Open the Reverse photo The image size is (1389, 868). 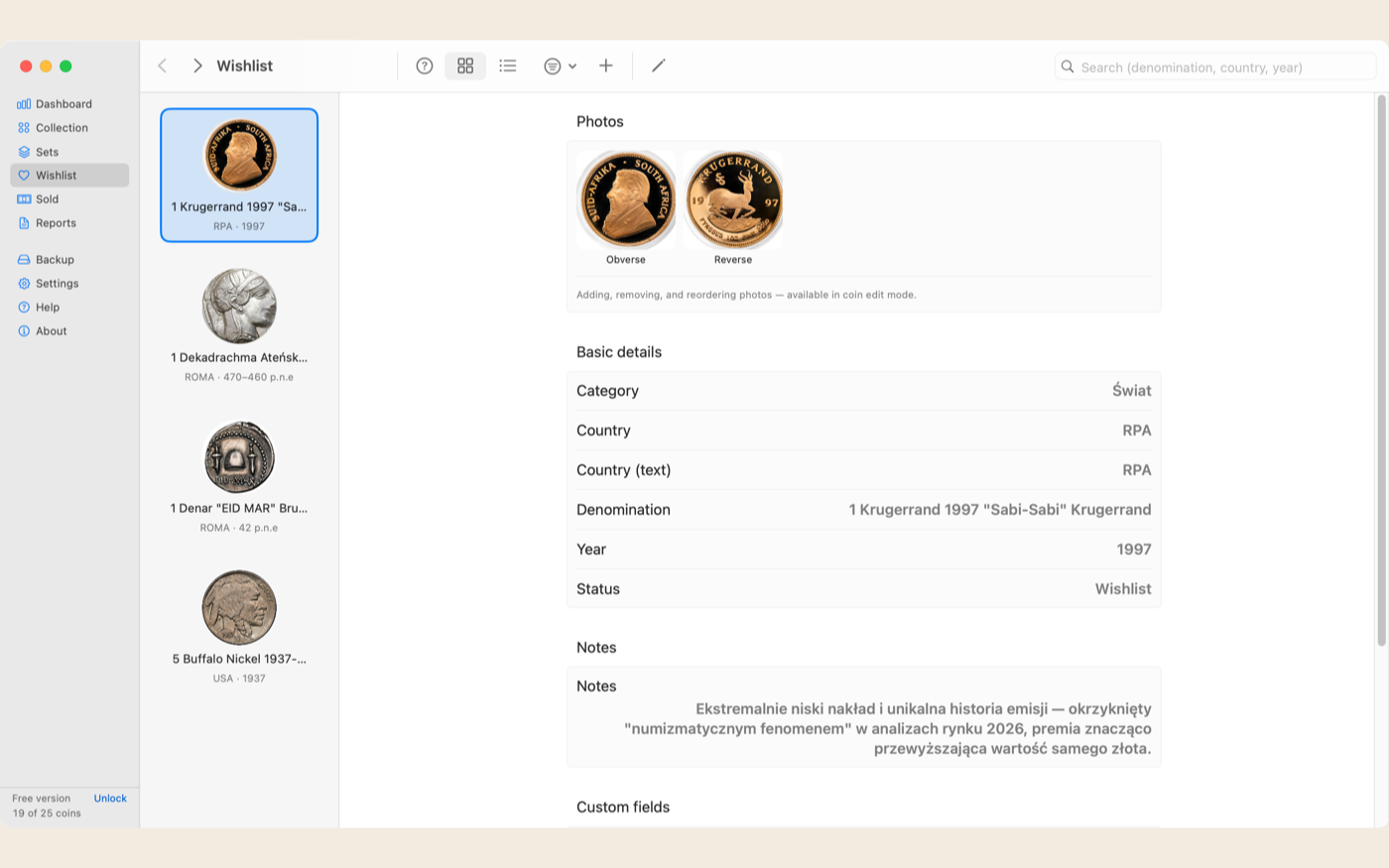tap(733, 199)
